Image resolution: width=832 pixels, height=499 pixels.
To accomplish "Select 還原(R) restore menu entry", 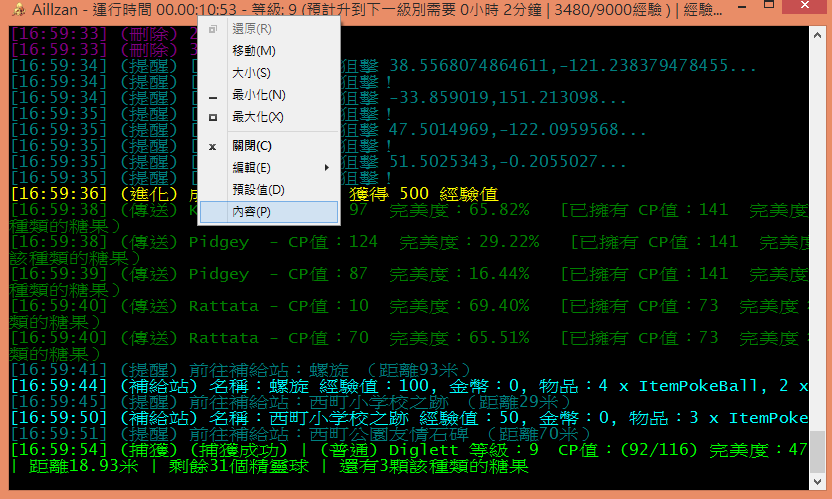I will (269, 29).
